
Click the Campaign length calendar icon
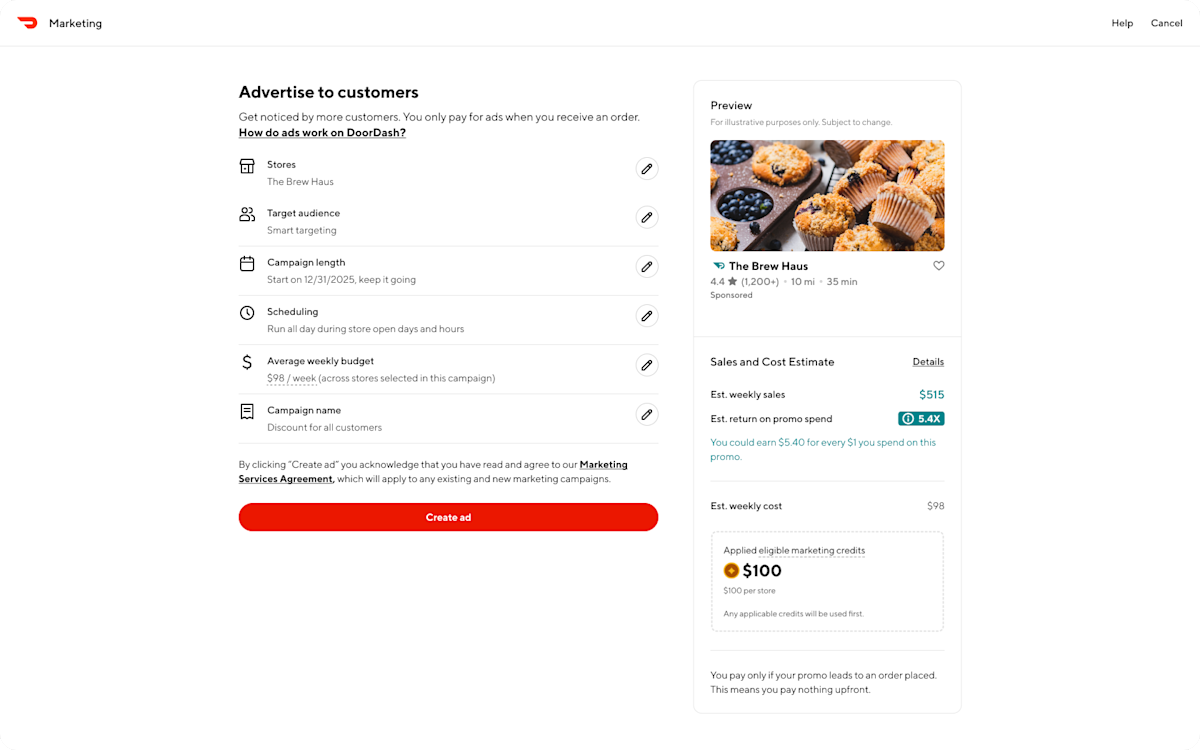[x=247, y=263]
